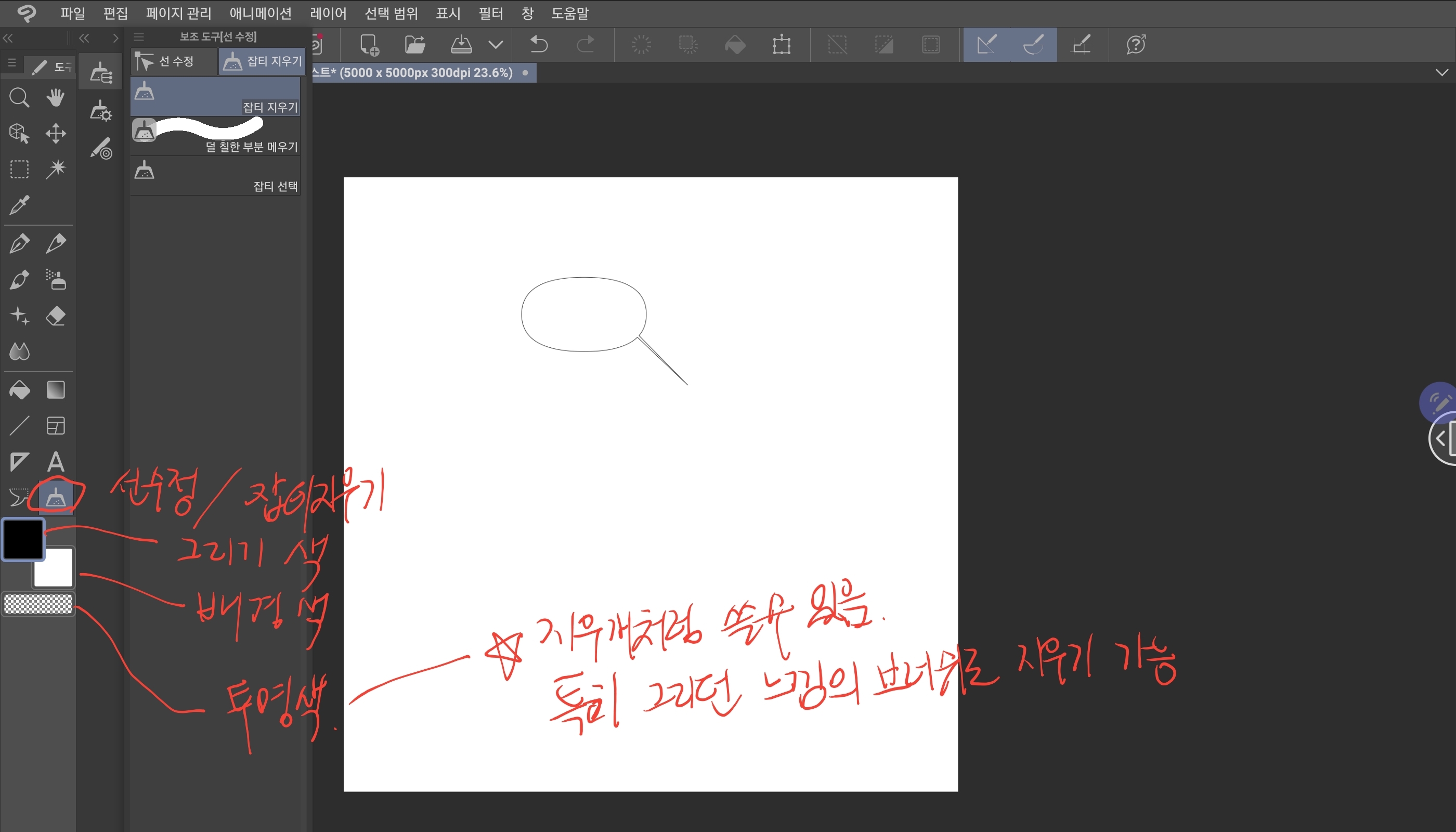Image resolution: width=1456 pixels, height=832 pixels.
Task: Click the Save icon in the command bar
Action: pyautogui.click(x=461, y=45)
